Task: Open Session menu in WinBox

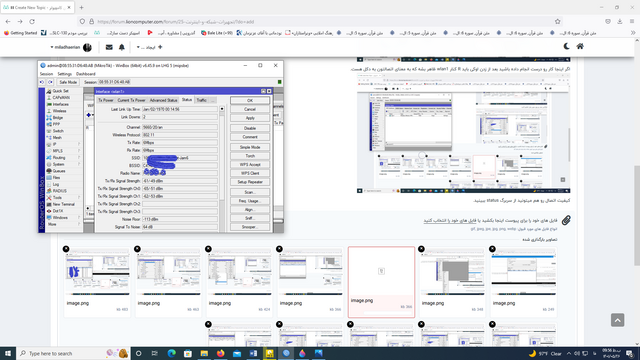Action: click(46, 74)
